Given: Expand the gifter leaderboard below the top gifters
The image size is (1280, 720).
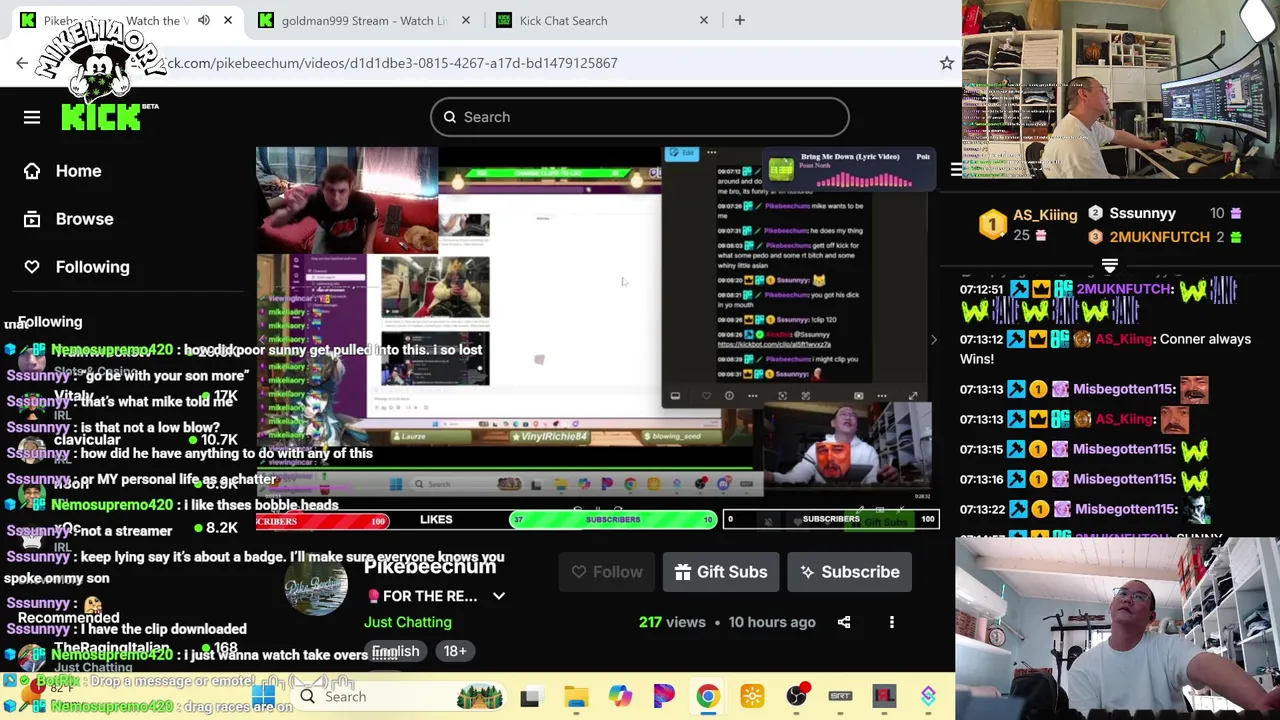Looking at the screenshot, I should [x=1110, y=266].
